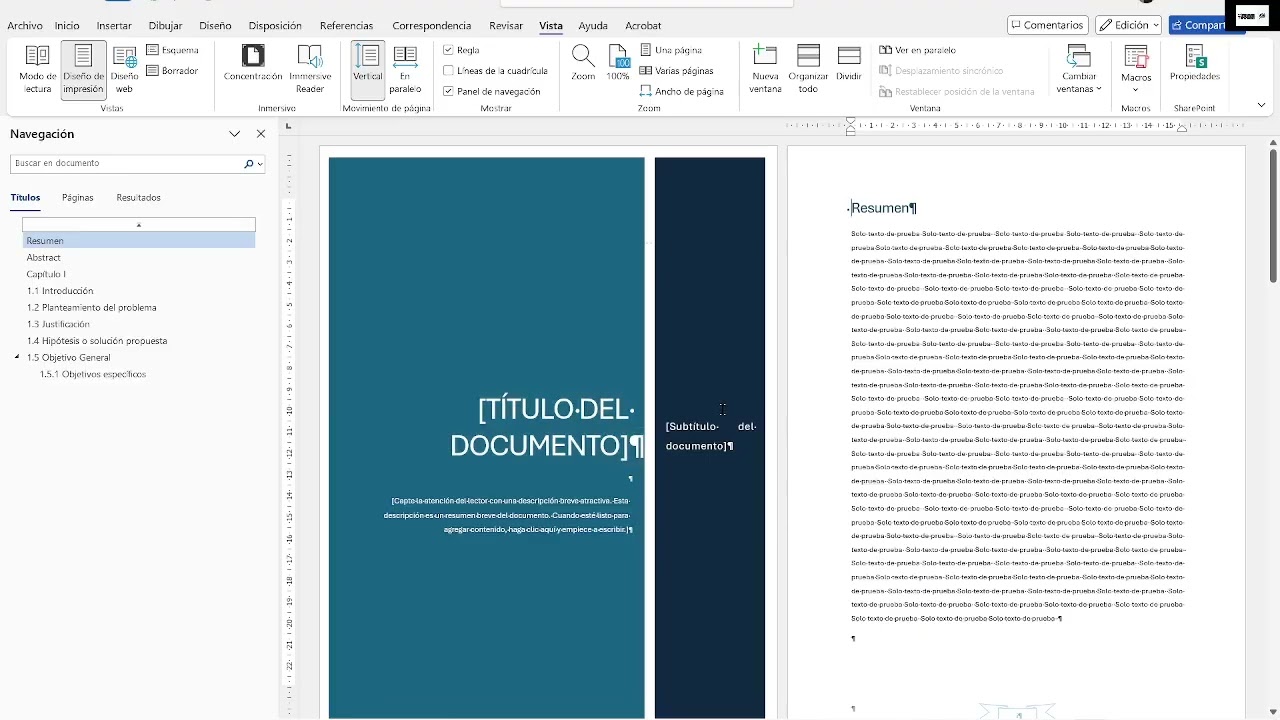Screen dimensions: 1280x720
Task: Open Esquema view
Action: pos(173,50)
